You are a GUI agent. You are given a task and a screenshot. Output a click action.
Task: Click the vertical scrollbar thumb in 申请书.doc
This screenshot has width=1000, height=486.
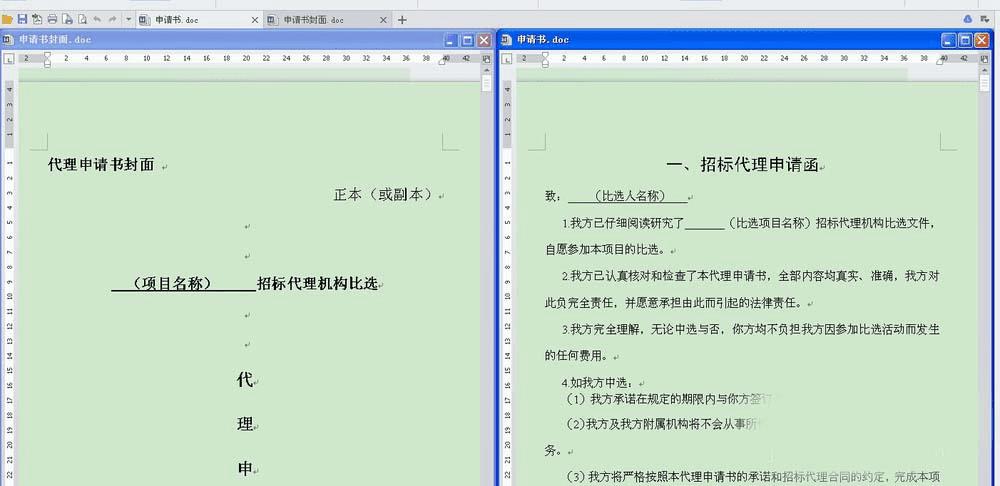point(985,84)
